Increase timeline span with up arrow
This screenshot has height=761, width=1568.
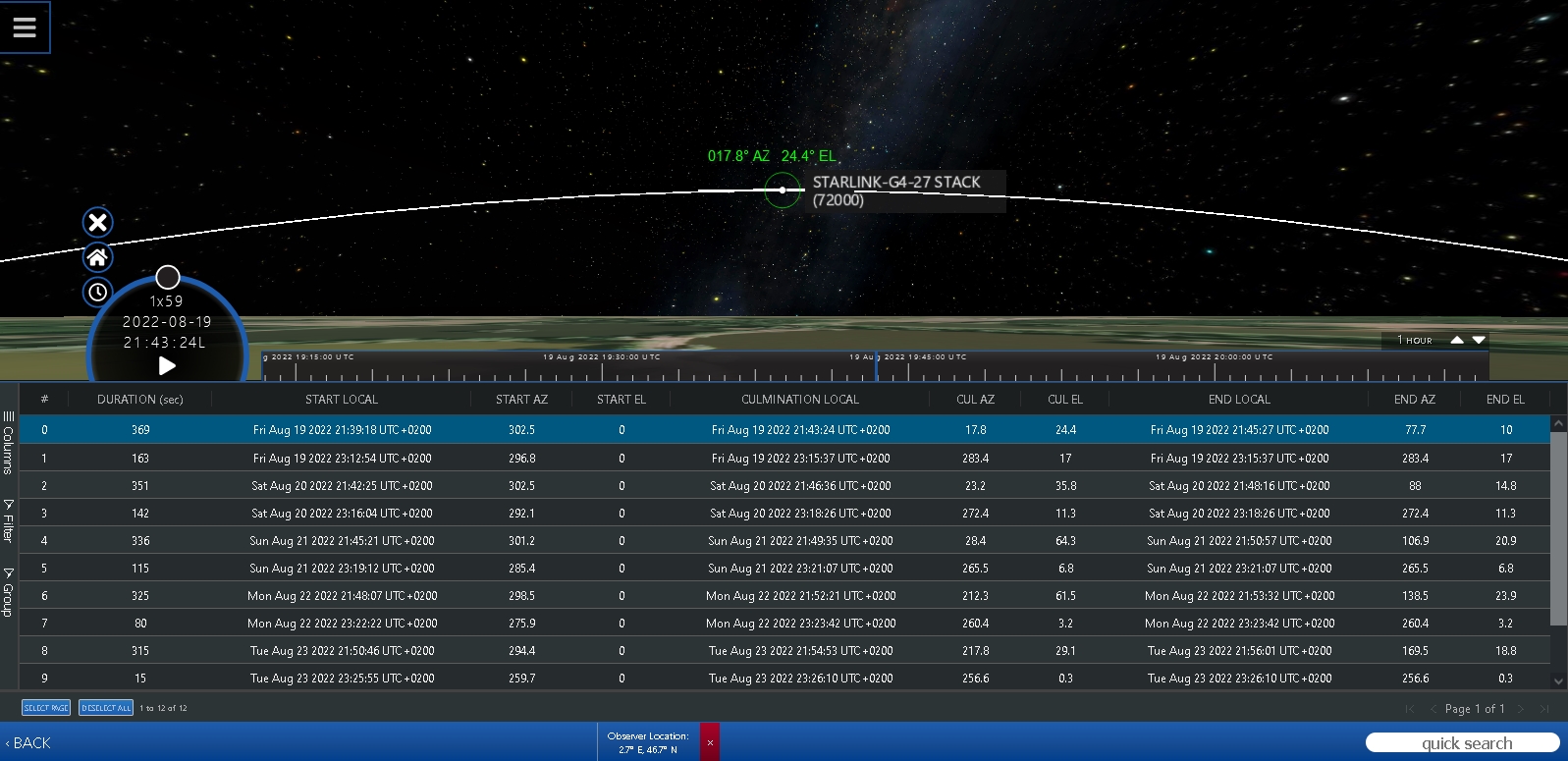tap(1457, 340)
